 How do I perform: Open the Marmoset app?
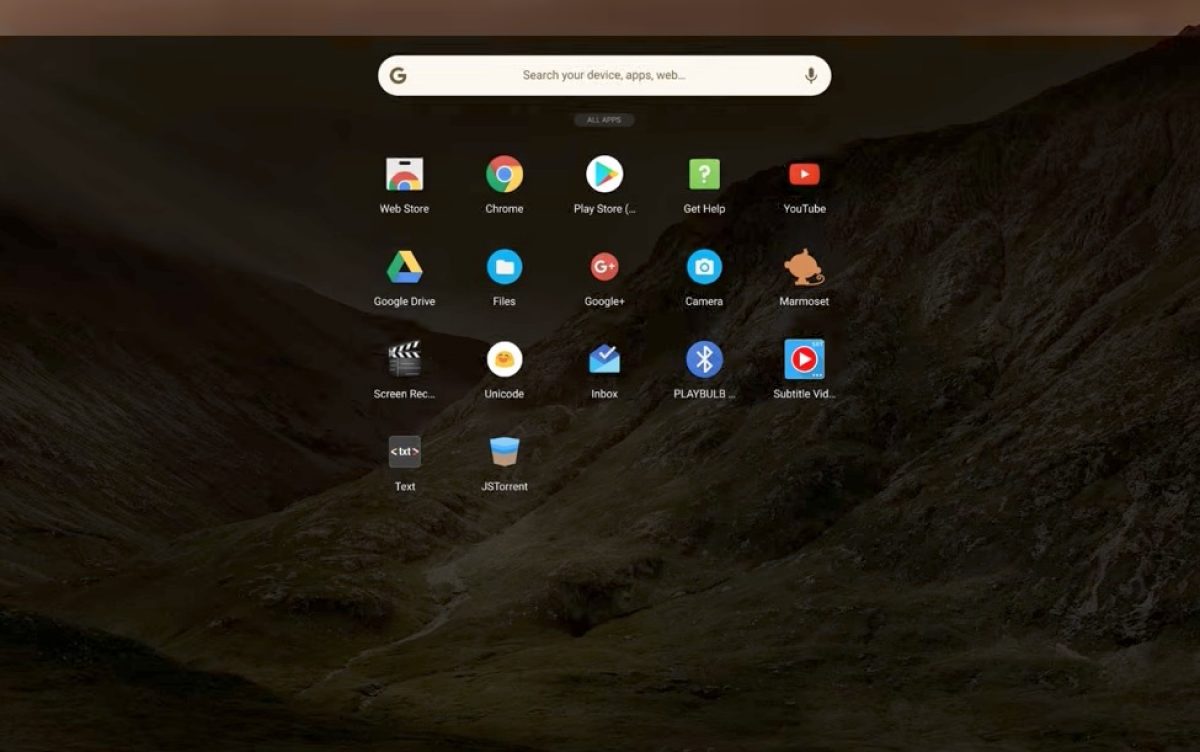tap(803, 269)
